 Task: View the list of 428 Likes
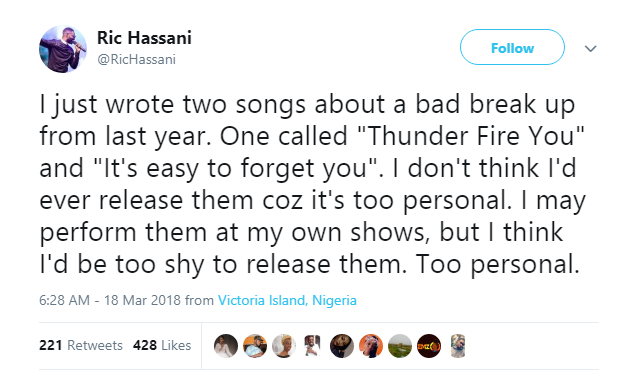pos(162,345)
